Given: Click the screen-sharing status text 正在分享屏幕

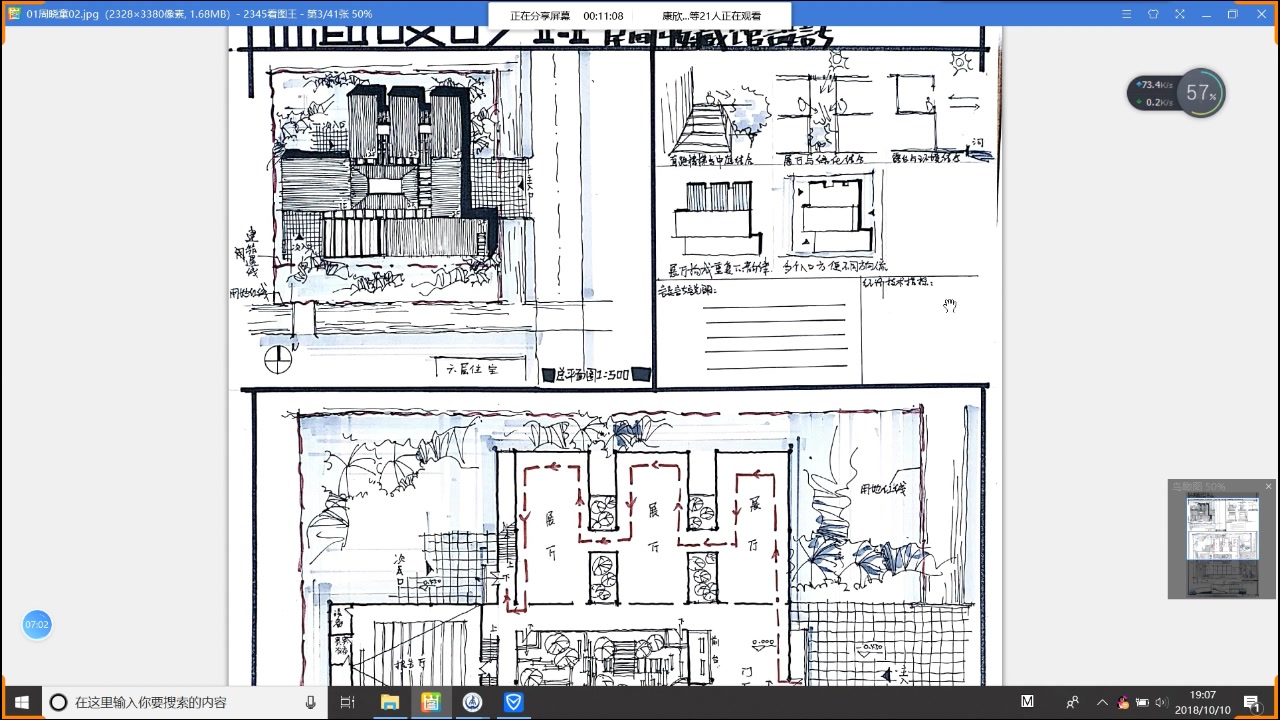Looking at the screenshot, I should pos(538,16).
